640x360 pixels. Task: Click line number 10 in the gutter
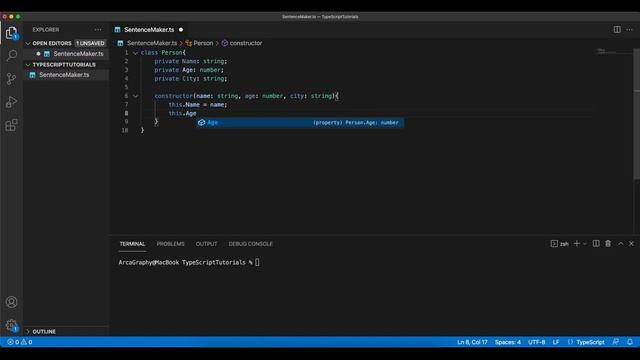pyautogui.click(x=125, y=131)
